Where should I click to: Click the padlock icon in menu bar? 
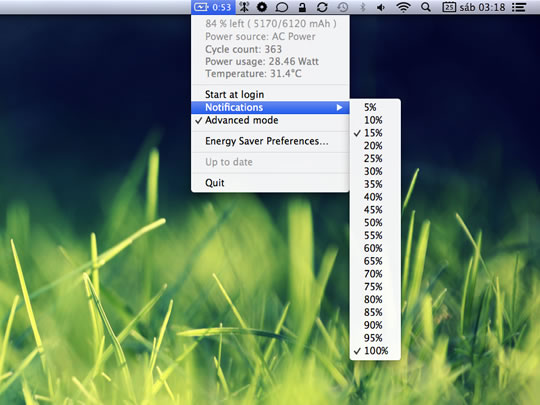pyautogui.click(x=302, y=7)
